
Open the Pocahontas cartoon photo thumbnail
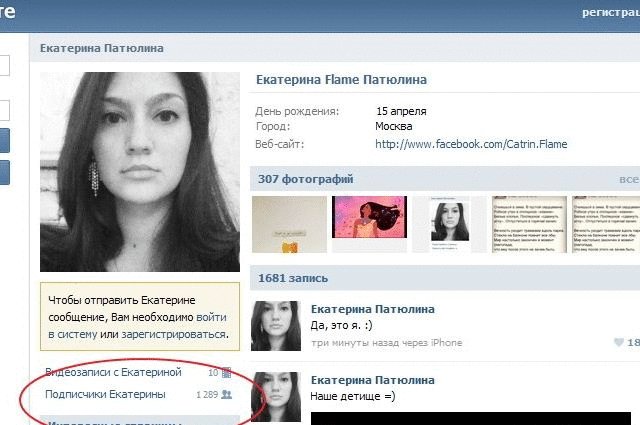pyautogui.click(x=369, y=217)
